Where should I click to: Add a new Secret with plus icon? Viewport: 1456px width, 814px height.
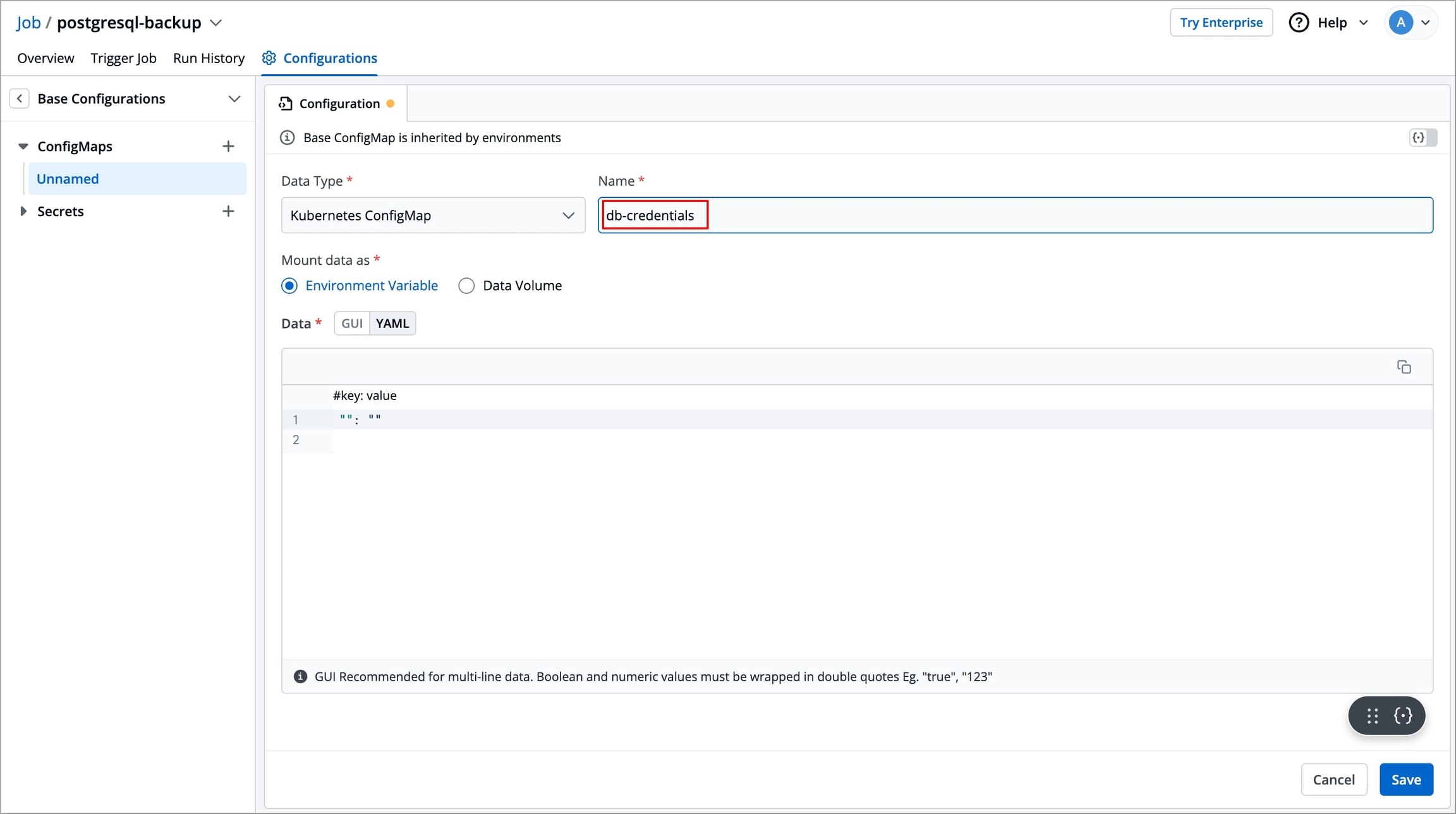tap(228, 211)
